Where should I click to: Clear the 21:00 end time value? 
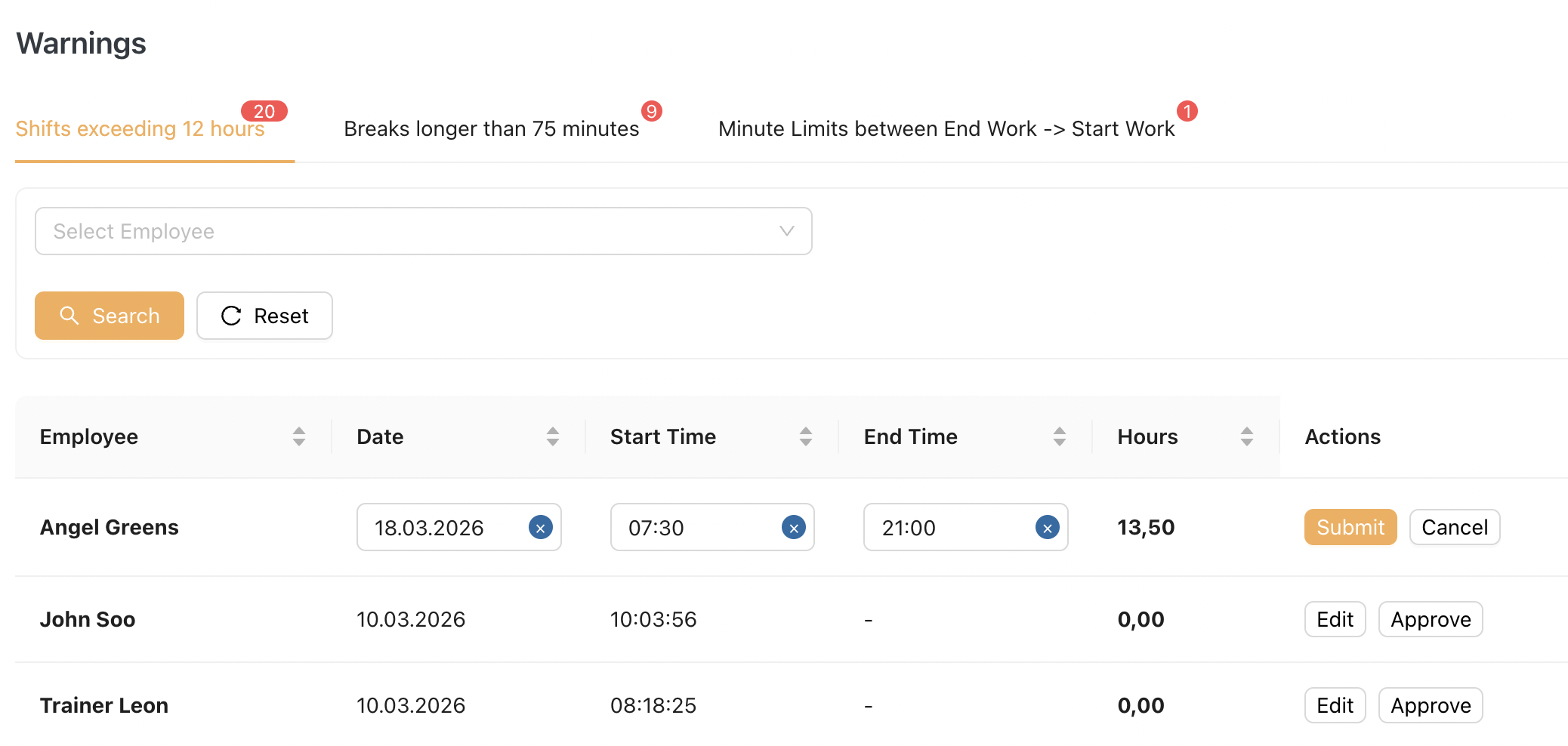[1047, 528]
